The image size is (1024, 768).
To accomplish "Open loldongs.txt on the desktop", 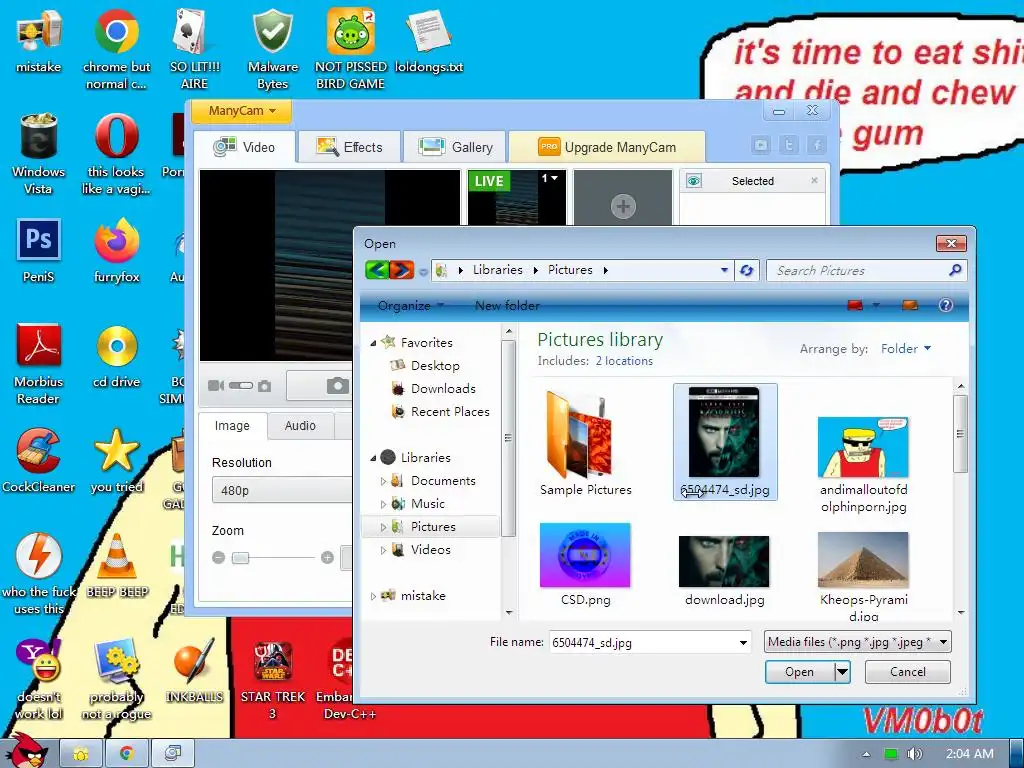I will tap(428, 40).
